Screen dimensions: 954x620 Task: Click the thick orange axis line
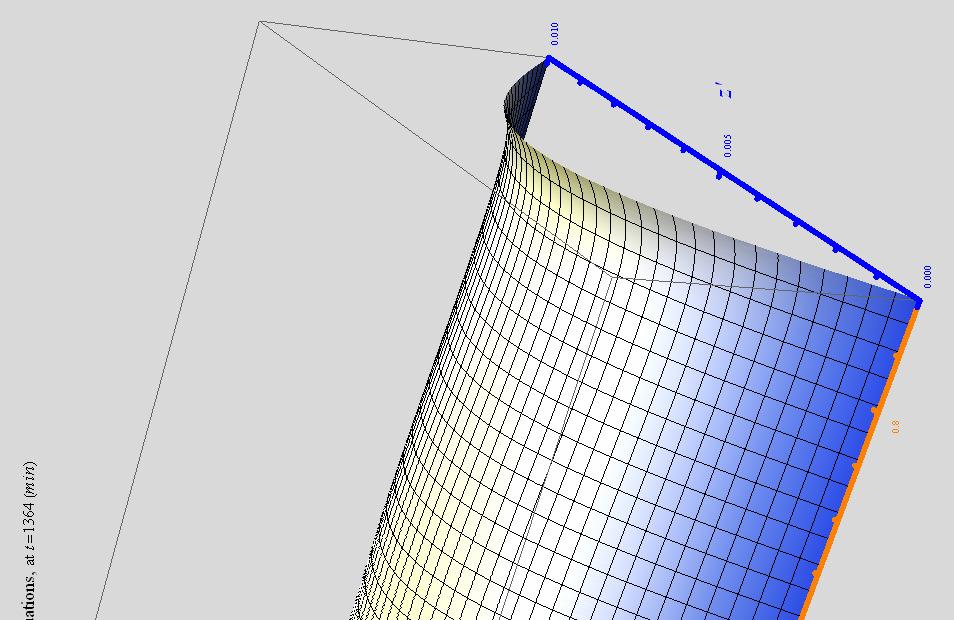[859, 462]
